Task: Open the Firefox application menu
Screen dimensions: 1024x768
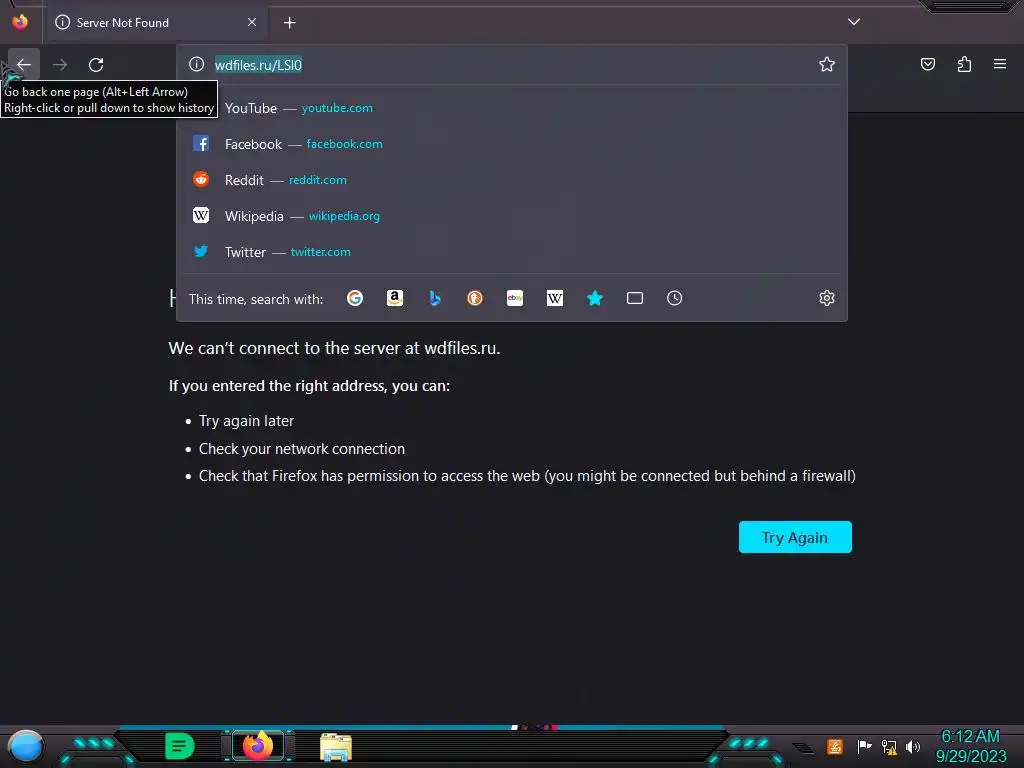Action: [x=1000, y=64]
